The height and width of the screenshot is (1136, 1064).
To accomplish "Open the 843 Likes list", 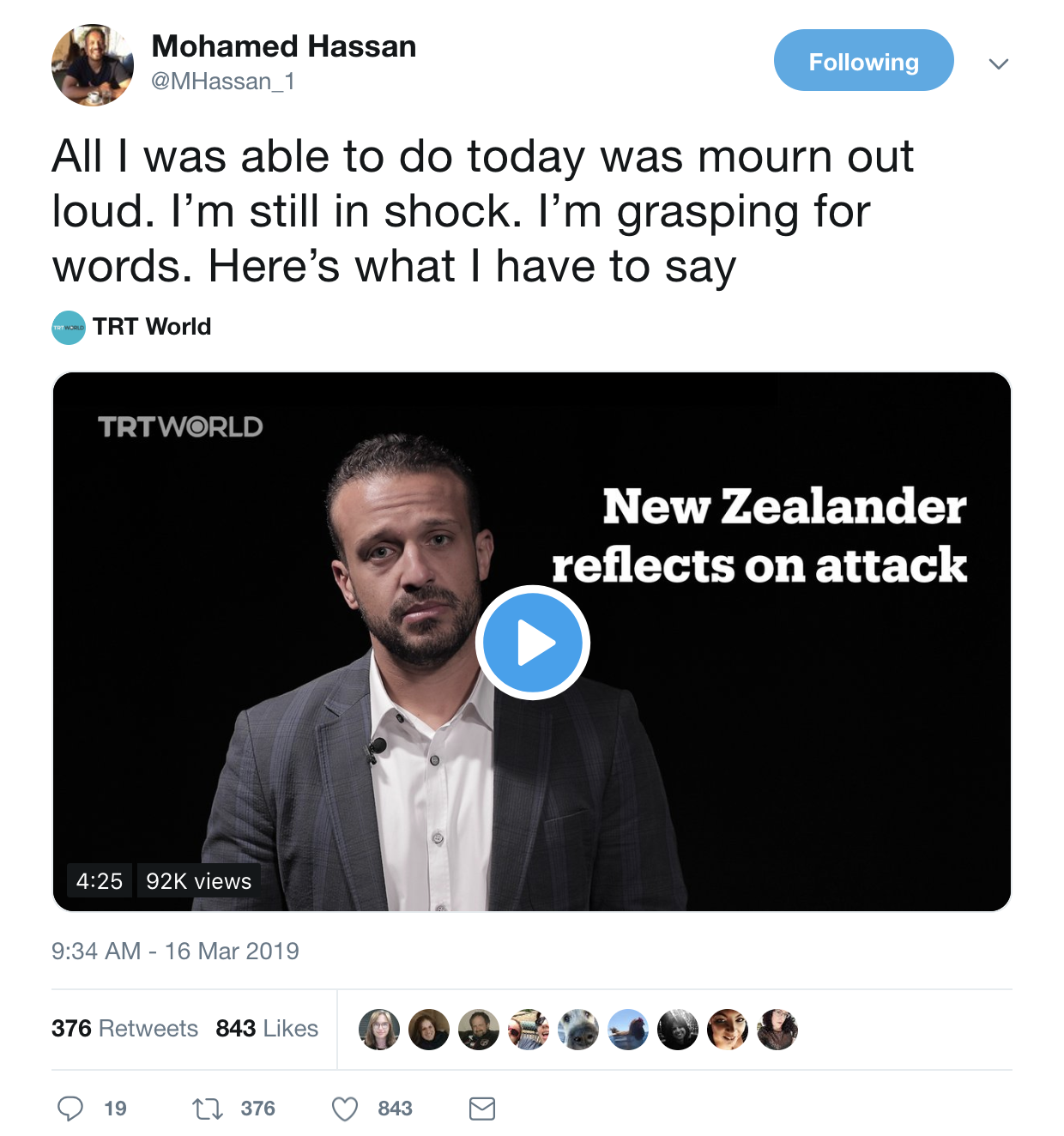I will coord(267,1028).
